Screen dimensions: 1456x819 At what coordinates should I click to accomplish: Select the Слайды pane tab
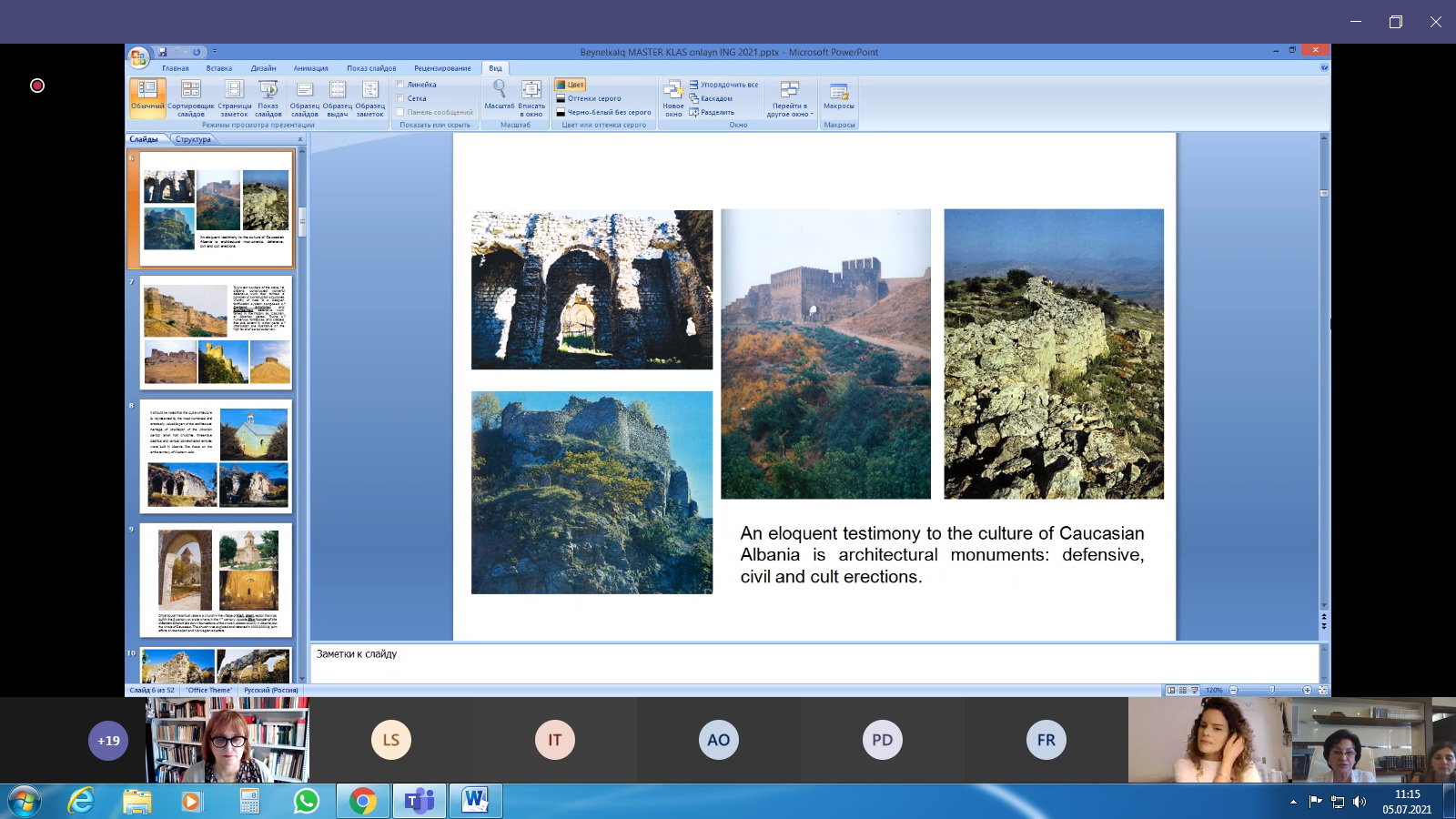144,139
